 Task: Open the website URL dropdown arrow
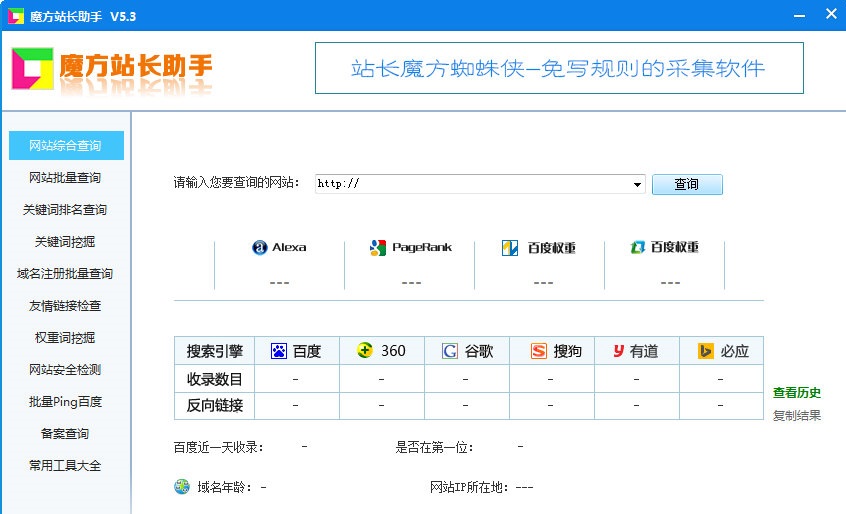tap(637, 184)
